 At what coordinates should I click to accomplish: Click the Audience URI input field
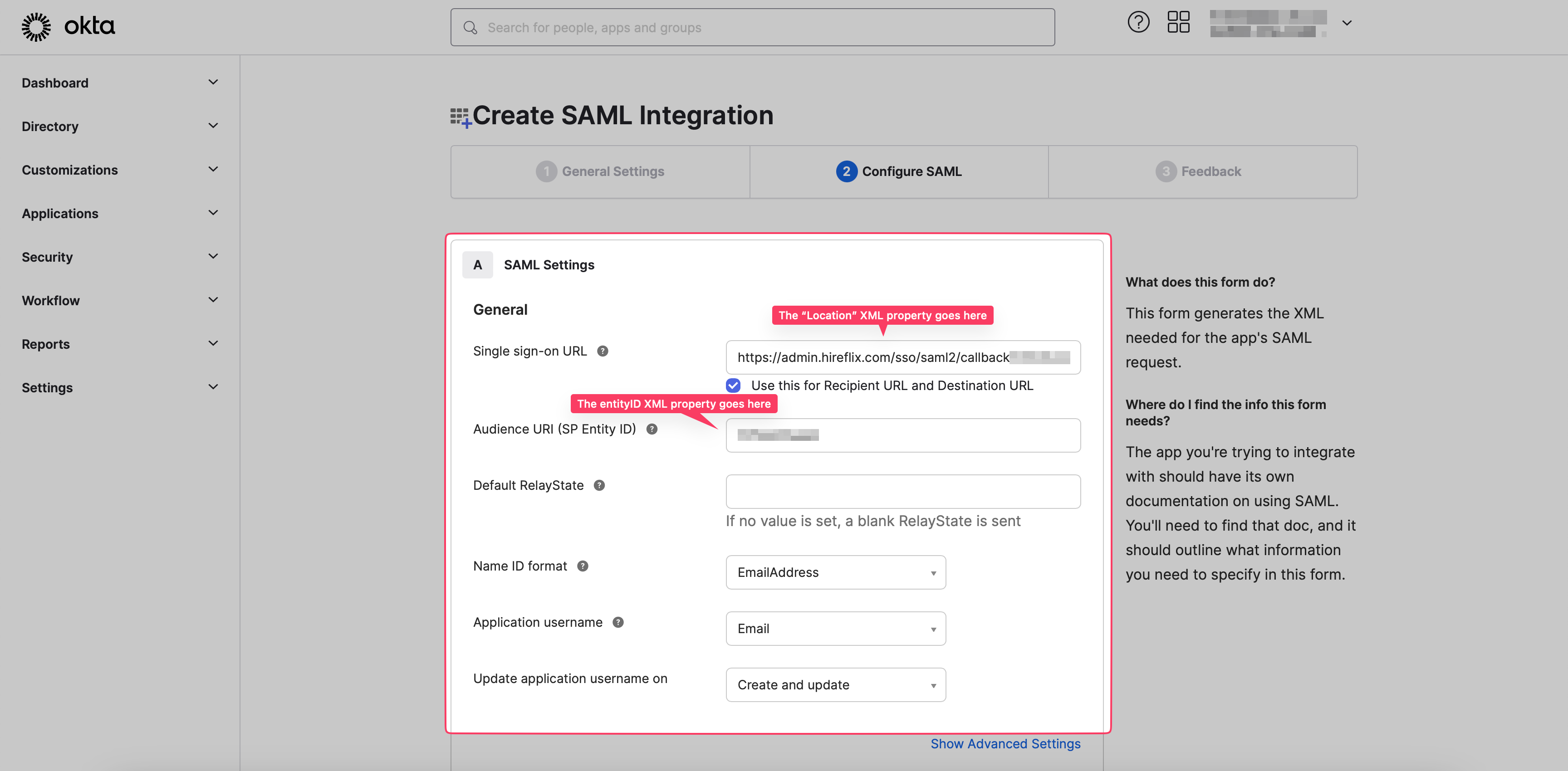click(903, 435)
